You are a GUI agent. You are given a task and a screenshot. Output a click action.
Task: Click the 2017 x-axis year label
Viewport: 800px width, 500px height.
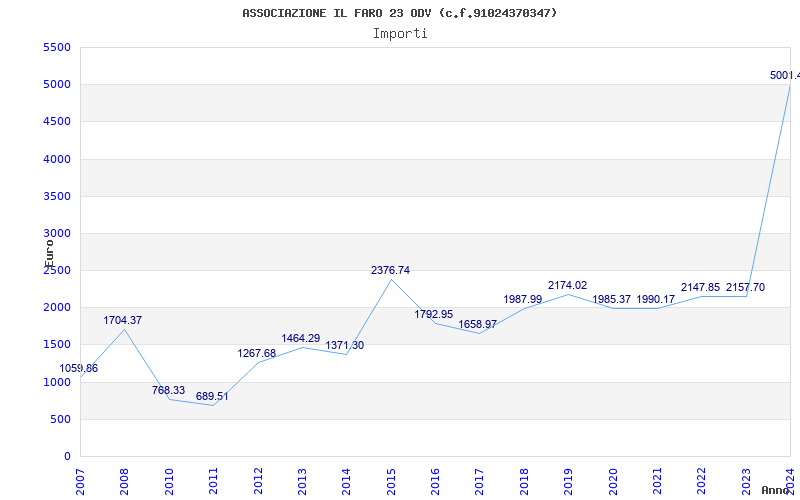480,482
